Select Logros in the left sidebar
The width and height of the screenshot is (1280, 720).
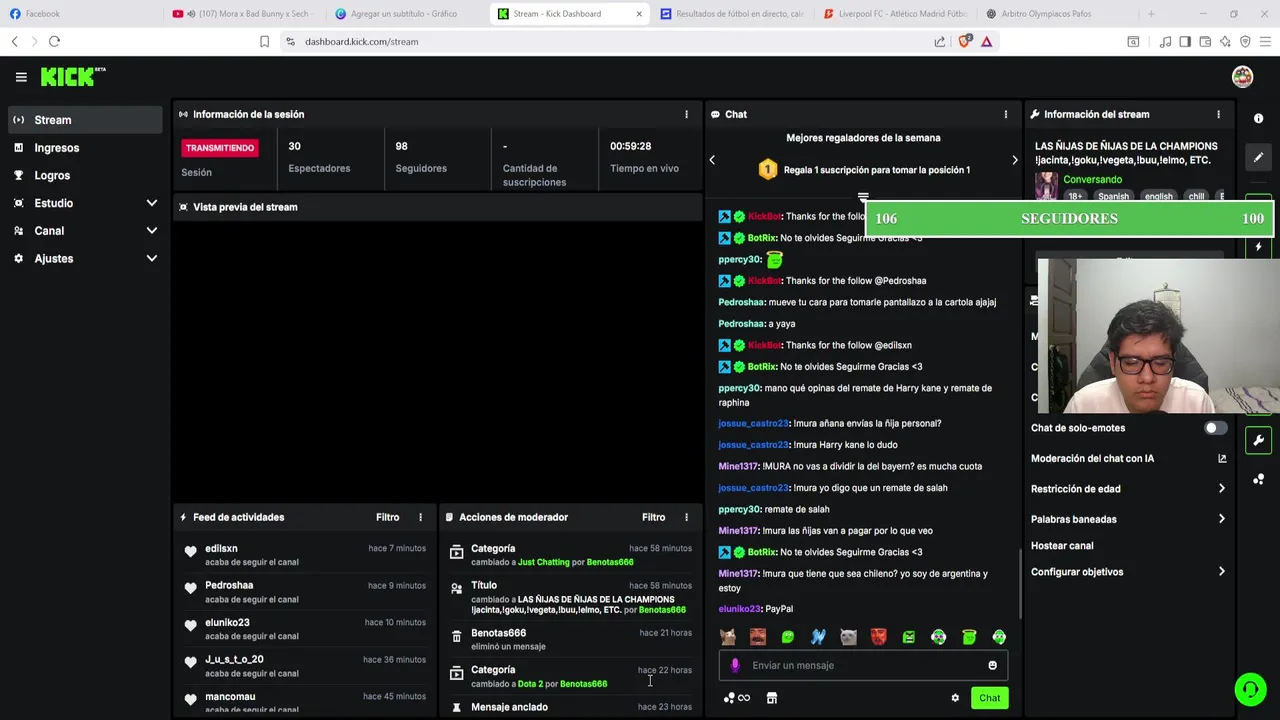click(x=86, y=176)
